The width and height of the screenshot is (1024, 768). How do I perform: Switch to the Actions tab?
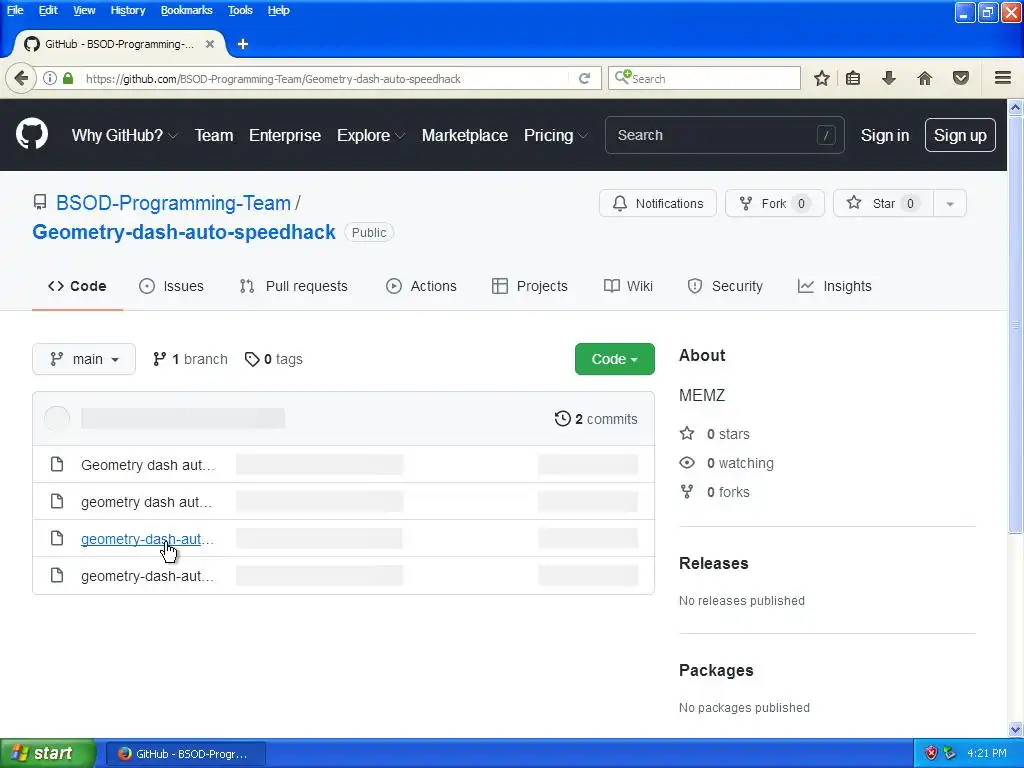(421, 286)
